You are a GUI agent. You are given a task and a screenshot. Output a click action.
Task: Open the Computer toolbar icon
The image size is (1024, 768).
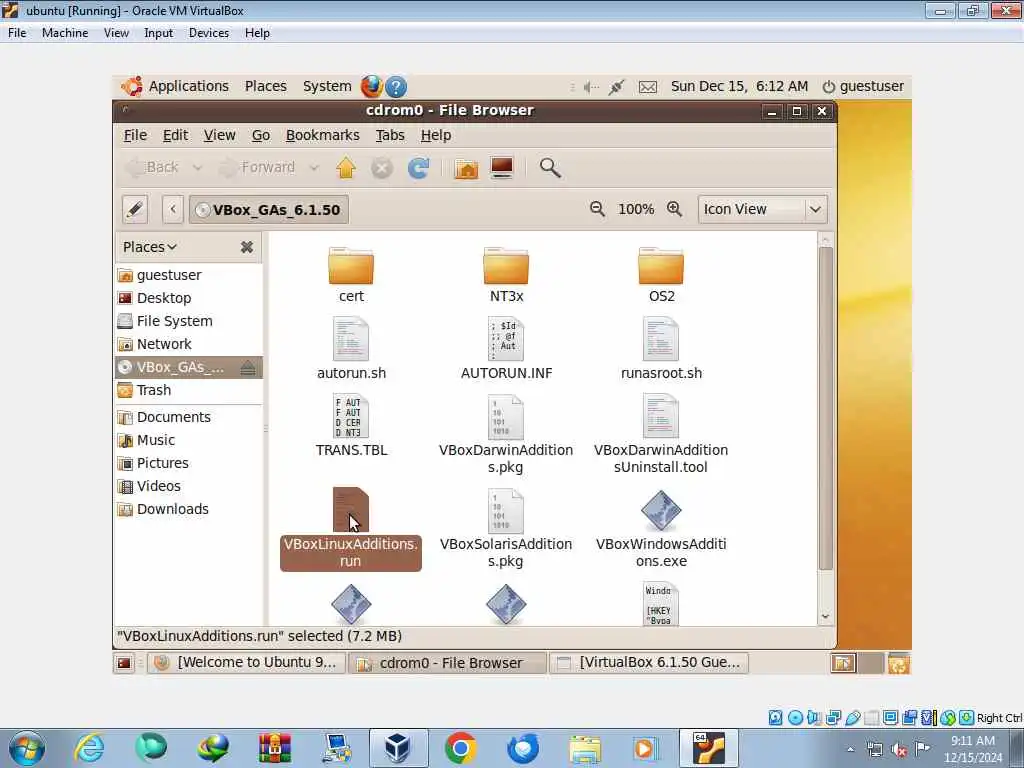click(x=502, y=168)
